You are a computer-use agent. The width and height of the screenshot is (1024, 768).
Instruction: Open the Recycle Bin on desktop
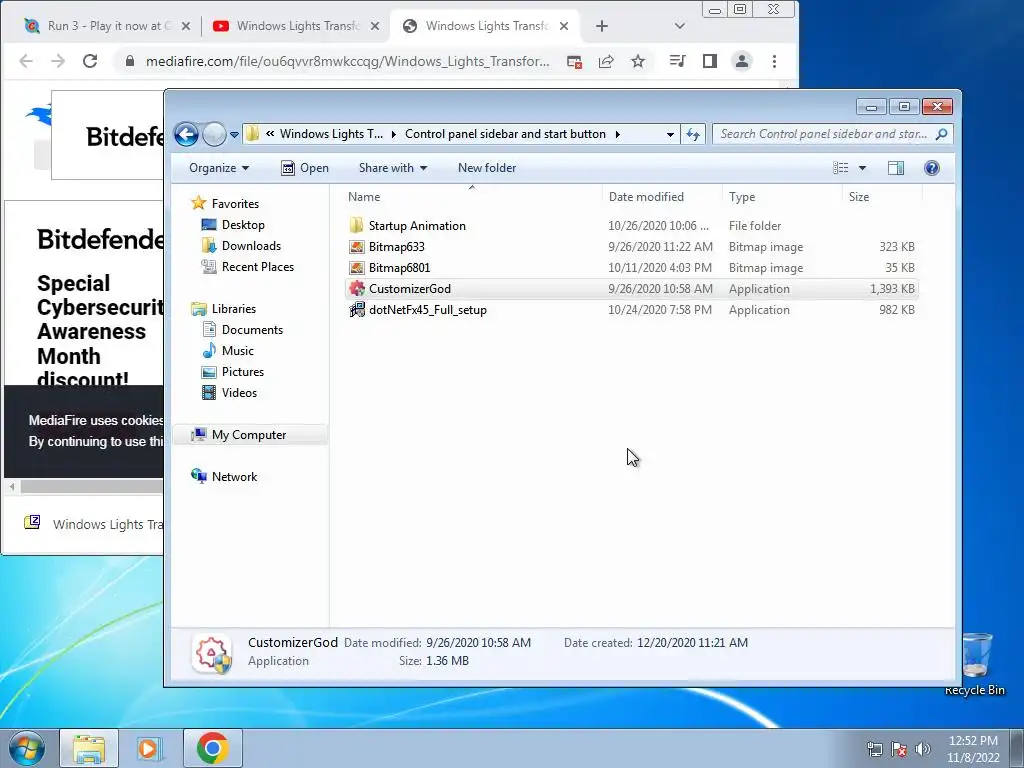[975, 664]
